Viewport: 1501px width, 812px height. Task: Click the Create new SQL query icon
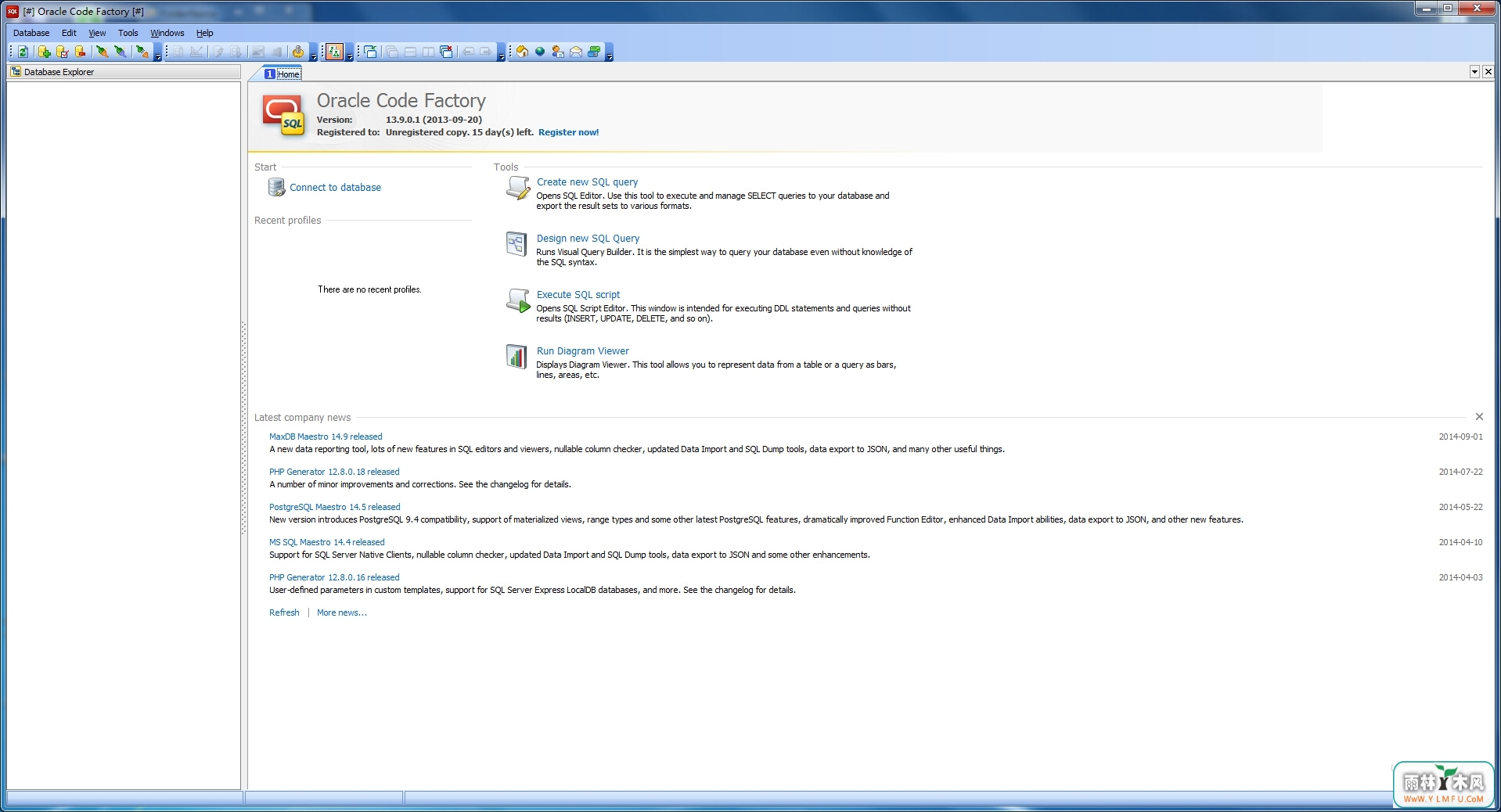(517, 188)
